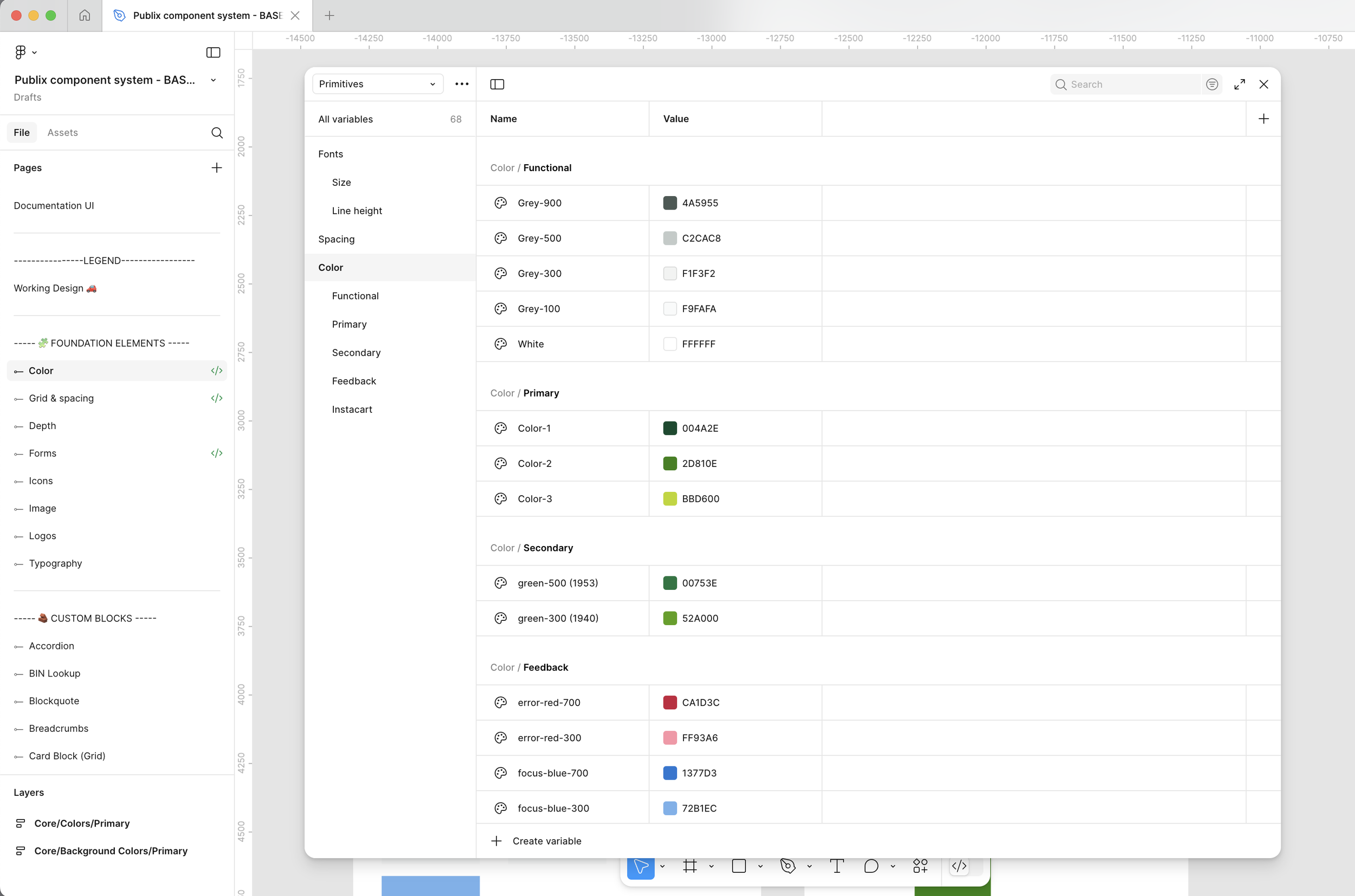This screenshot has width=1355, height=896.
Task: Expand variables modal to full screen
Action: point(1239,85)
